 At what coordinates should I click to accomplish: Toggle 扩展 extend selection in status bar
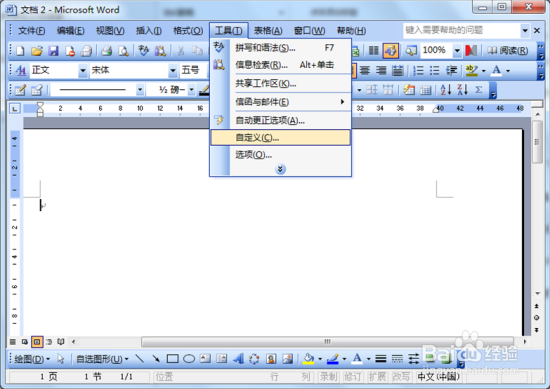pyautogui.click(x=377, y=377)
